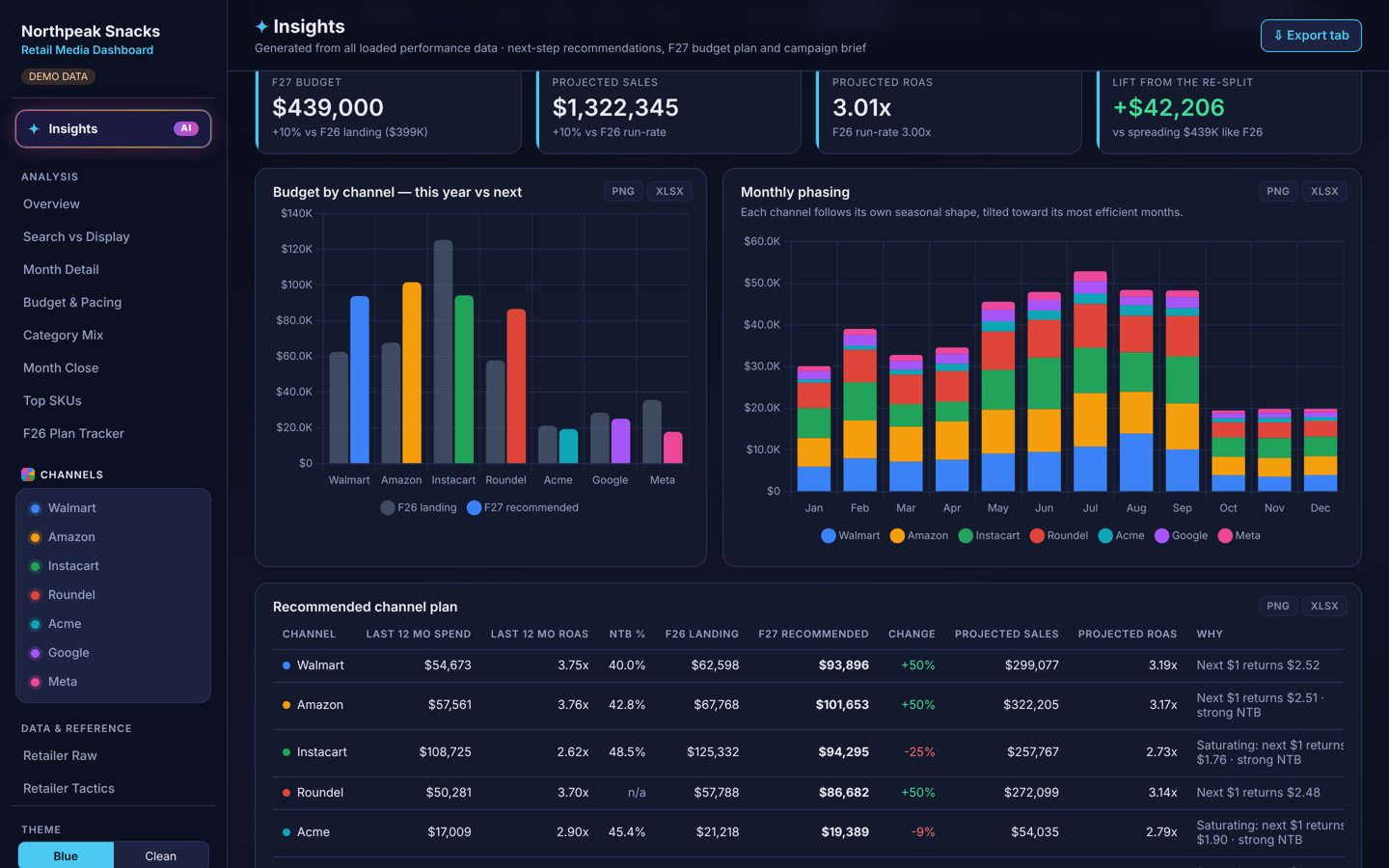Toggle Instacart series in Monthly phasing legend
The width and height of the screenshot is (1389, 868).
click(989, 536)
